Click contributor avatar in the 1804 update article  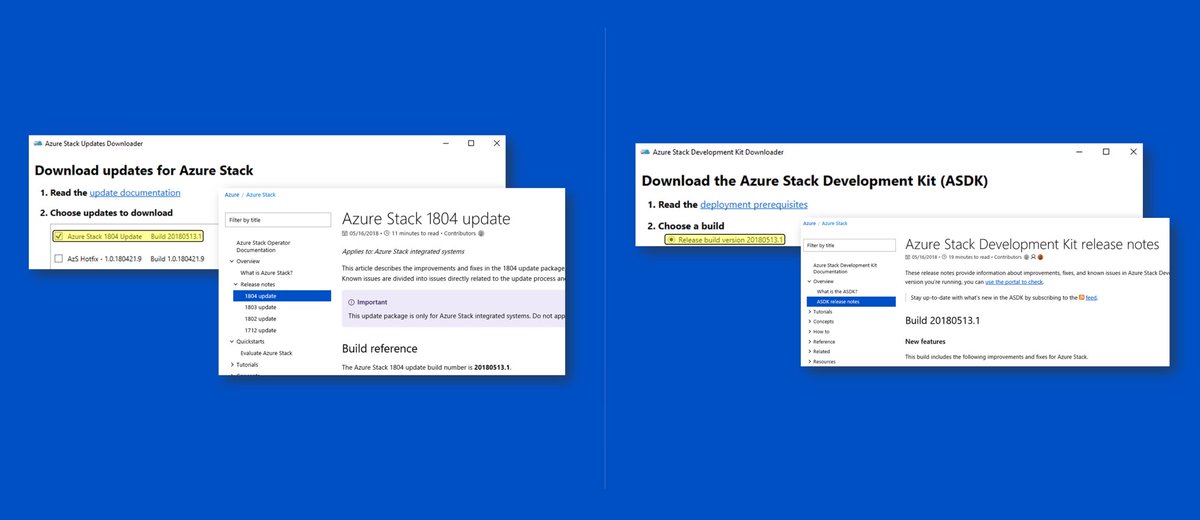(482, 233)
